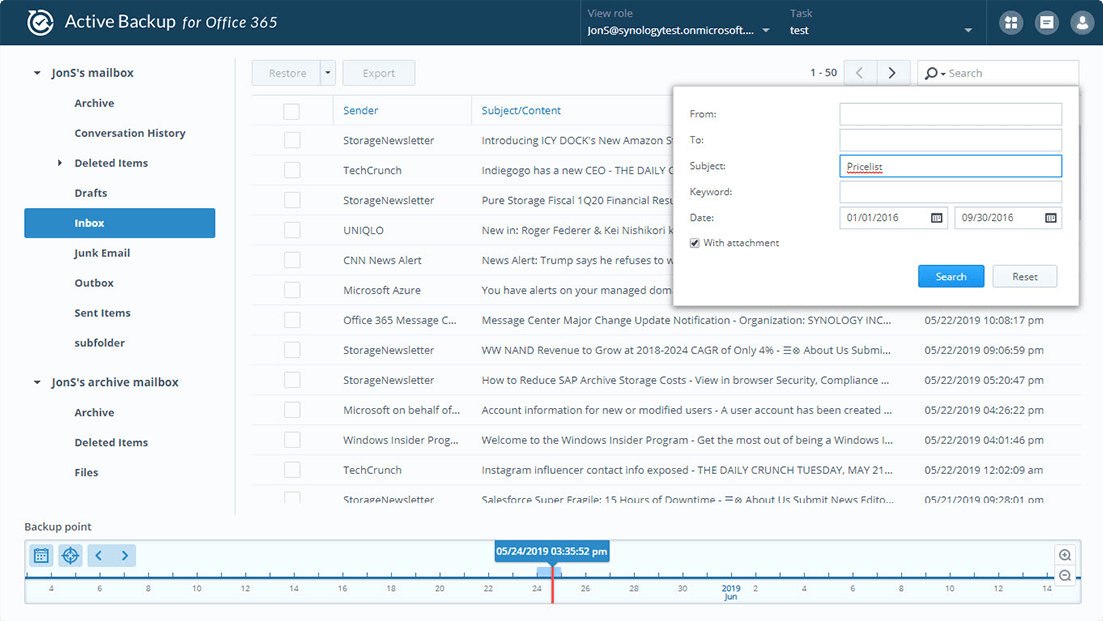This screenshot has height=621, width=1103.
Task: Open the View role dropdown
Action: 679,30
